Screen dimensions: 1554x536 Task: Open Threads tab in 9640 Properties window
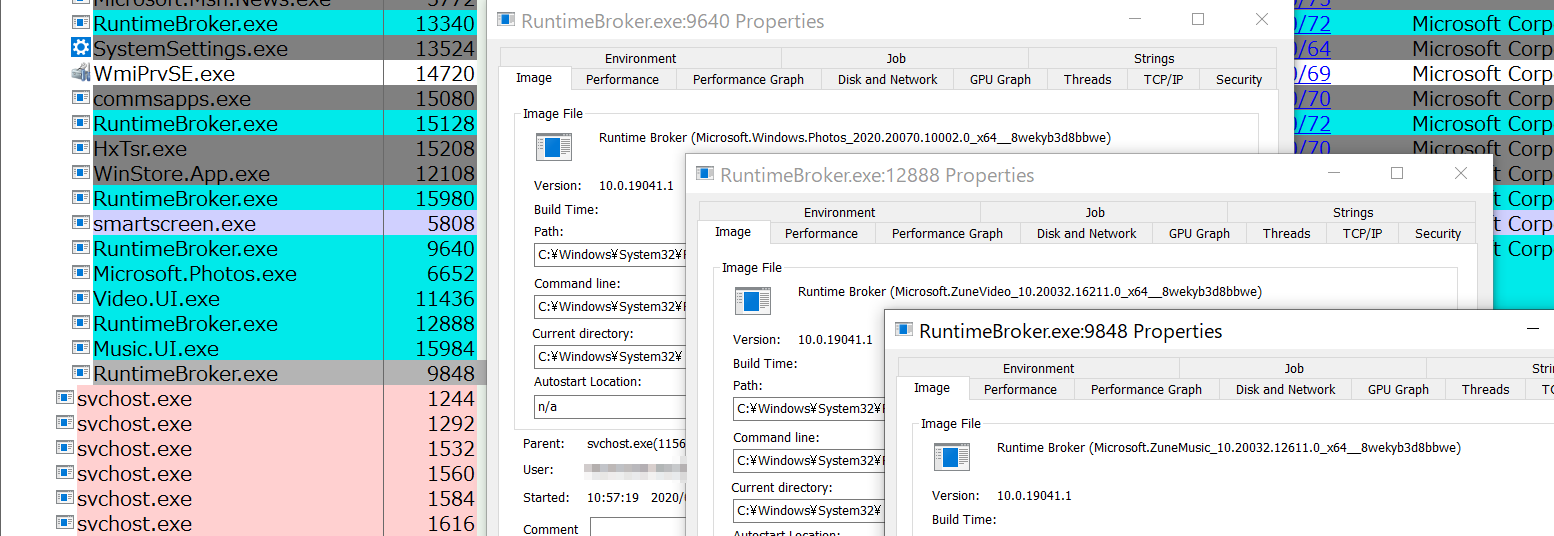coord(1087,79)
